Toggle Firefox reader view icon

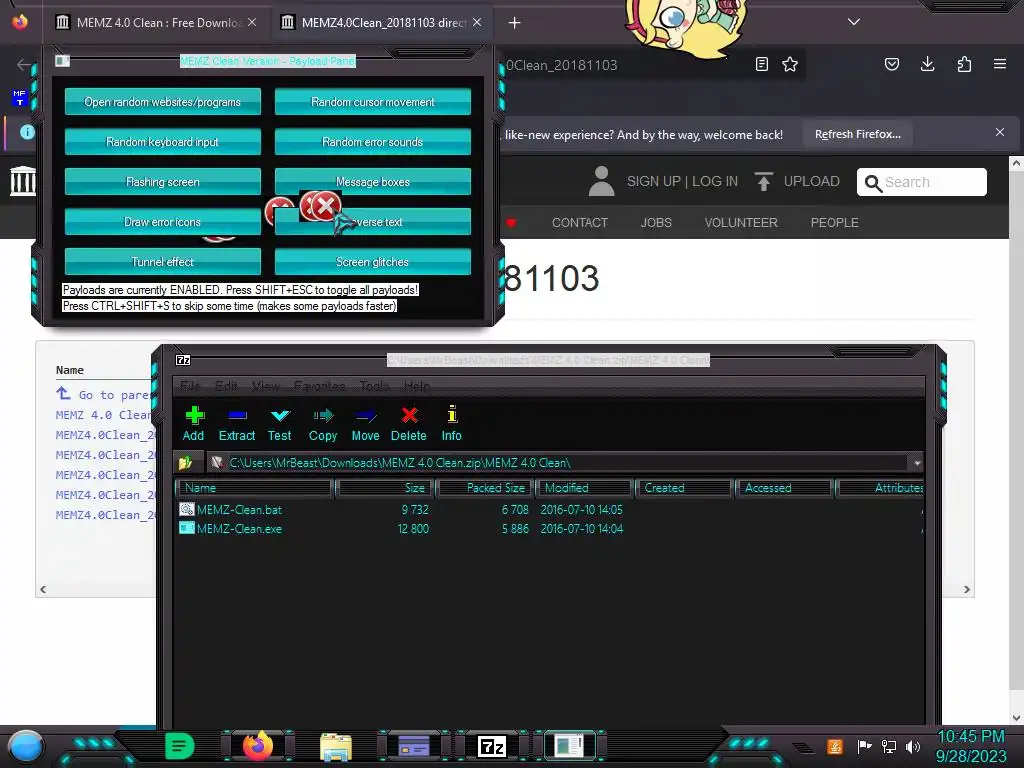(761, 64)
